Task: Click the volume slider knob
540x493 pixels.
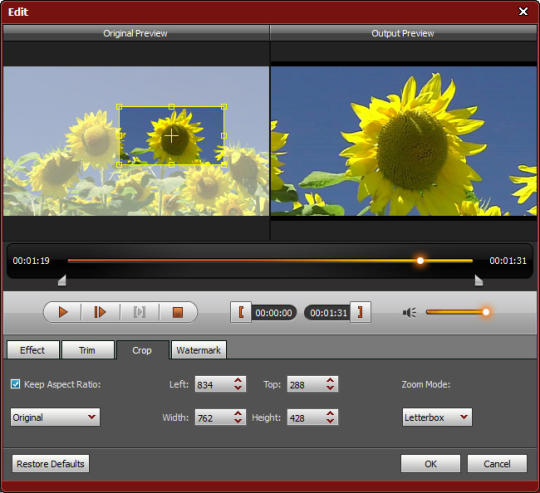Action: pyautogui.click(x=486, y=312)
